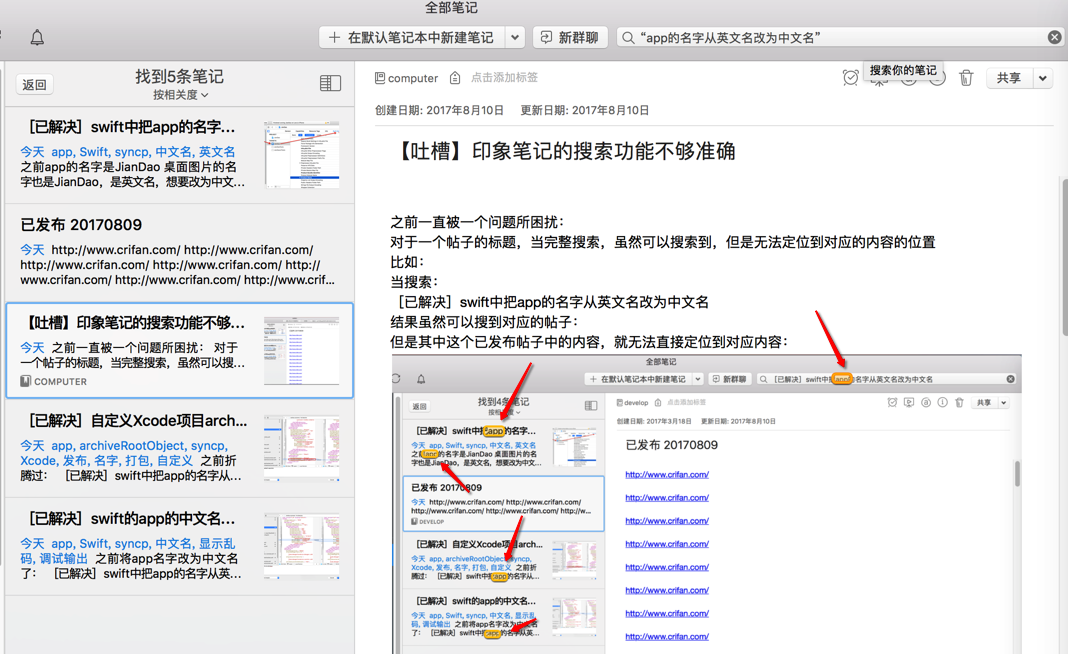The width and height of the screenshot is (1068, 654).
Task: Go back with the 返回 button
Action: click(x=35, y=84)
